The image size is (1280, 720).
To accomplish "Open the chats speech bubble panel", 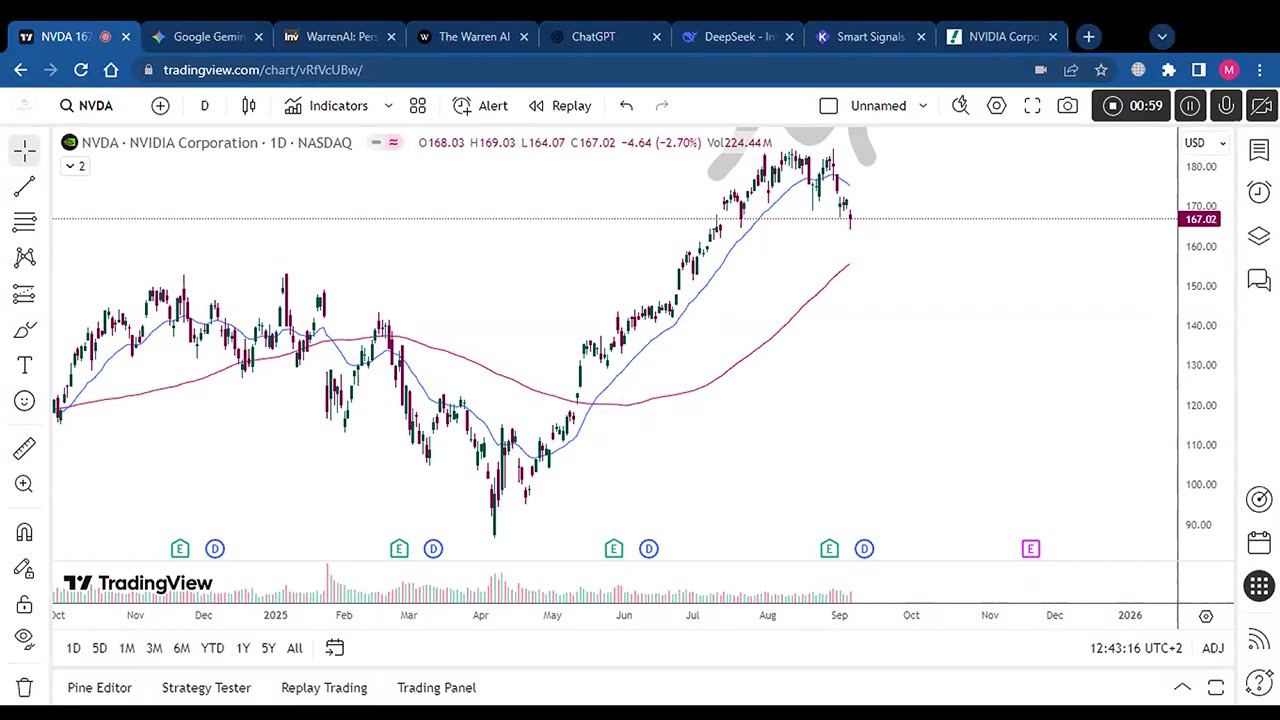I will 1259,279.
